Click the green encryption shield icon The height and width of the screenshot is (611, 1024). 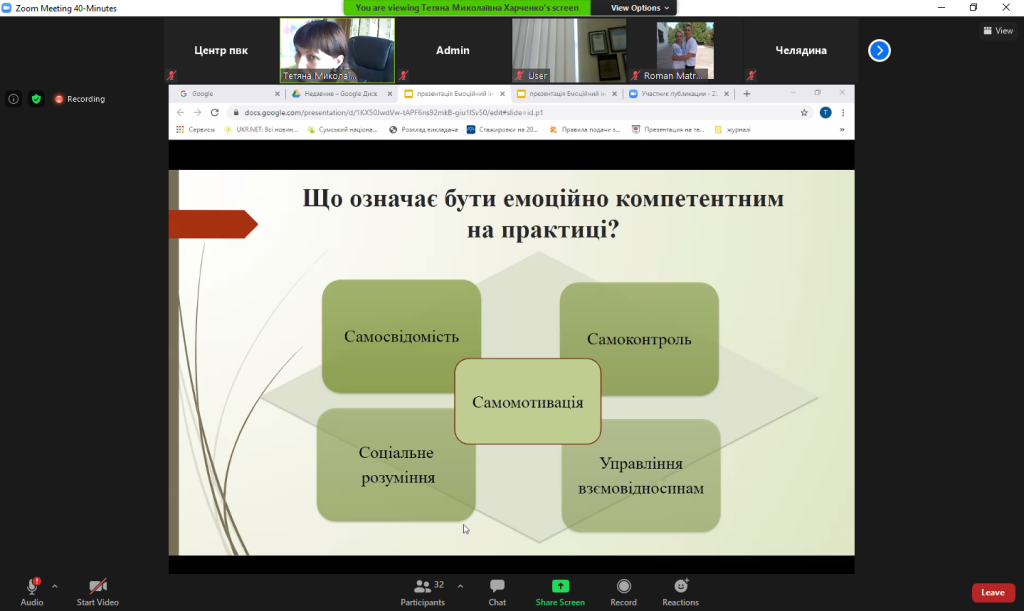coord(36,99)
